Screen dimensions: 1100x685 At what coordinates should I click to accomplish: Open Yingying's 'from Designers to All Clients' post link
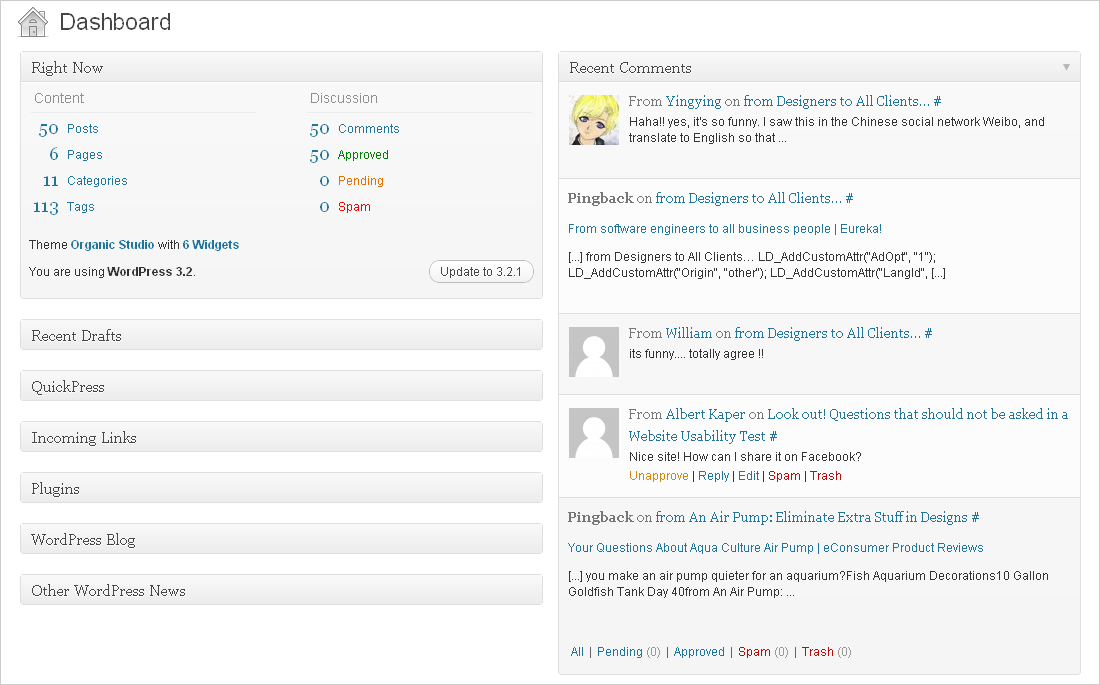click(836, 101)
